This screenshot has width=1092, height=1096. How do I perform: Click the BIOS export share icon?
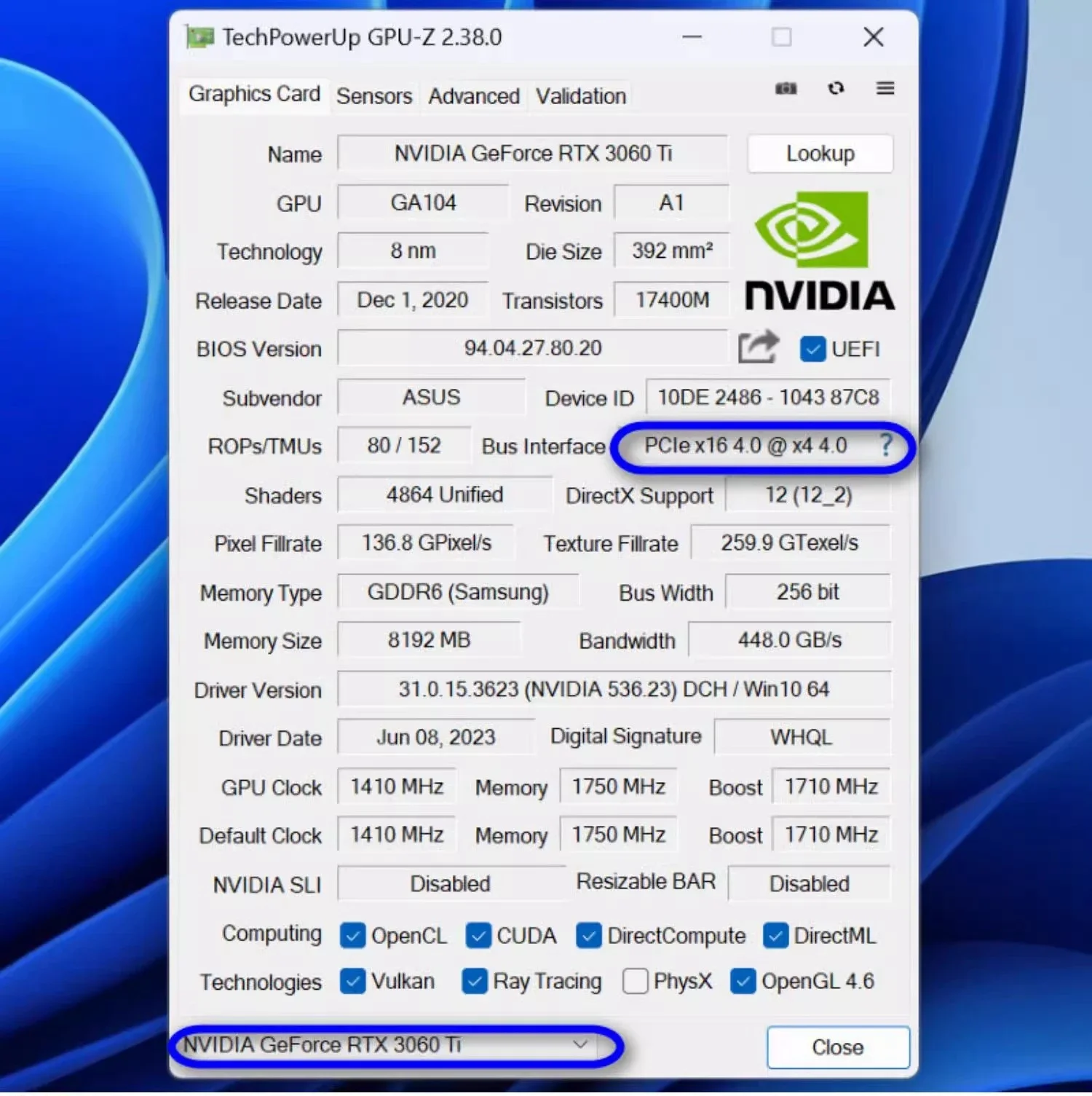758,347
